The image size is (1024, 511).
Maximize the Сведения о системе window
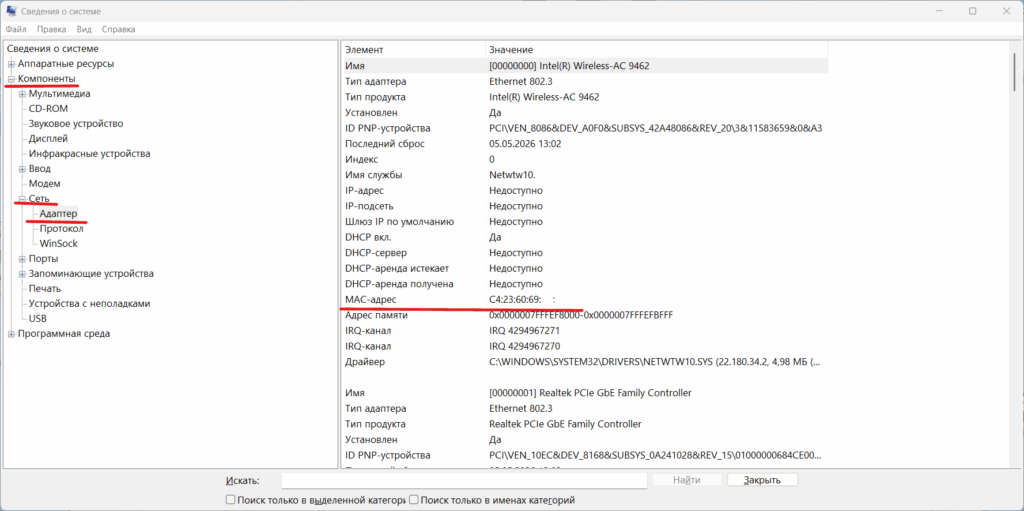coord(973,11)
